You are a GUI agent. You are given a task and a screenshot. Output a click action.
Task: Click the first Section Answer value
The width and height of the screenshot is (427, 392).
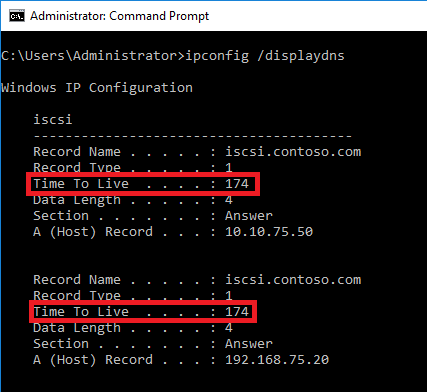click(249, 216)
